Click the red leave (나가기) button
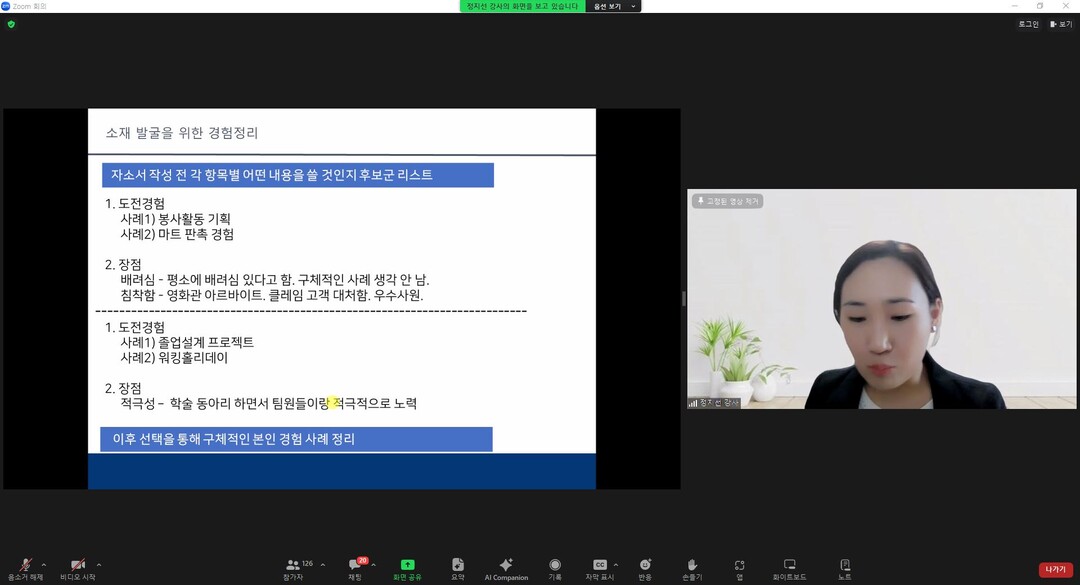The height and width of the screenshot is (585, 1080). pos(1054,569)
